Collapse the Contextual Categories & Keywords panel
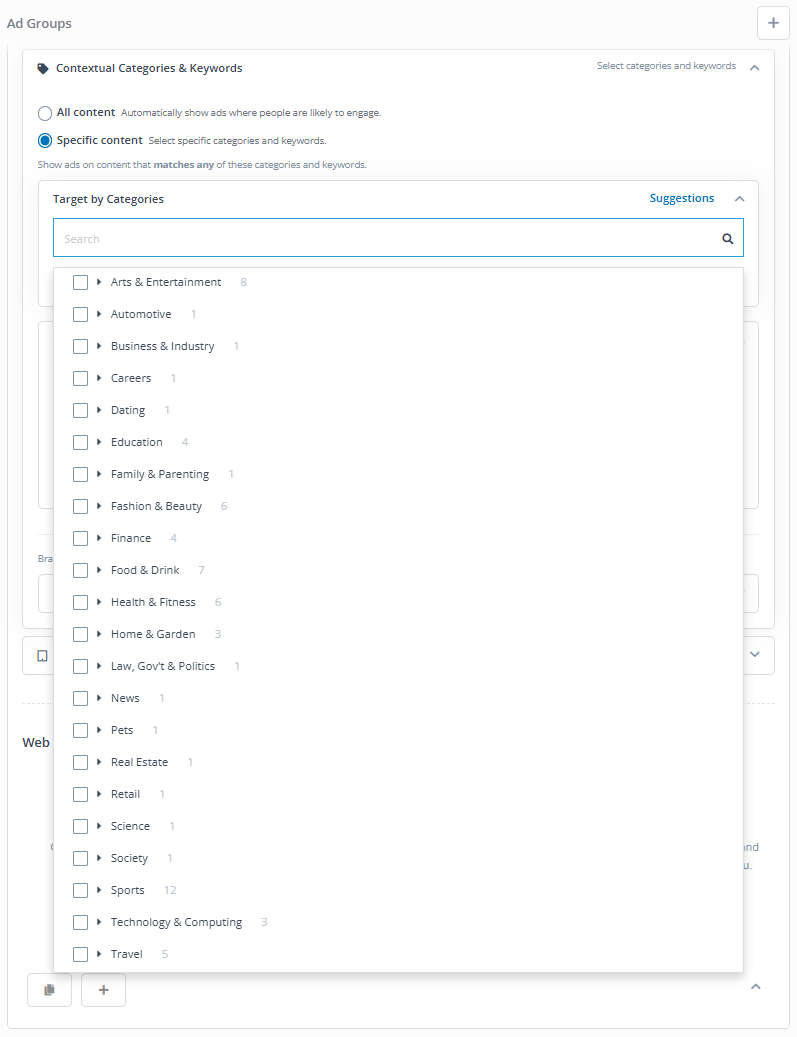 pos(755,68)
